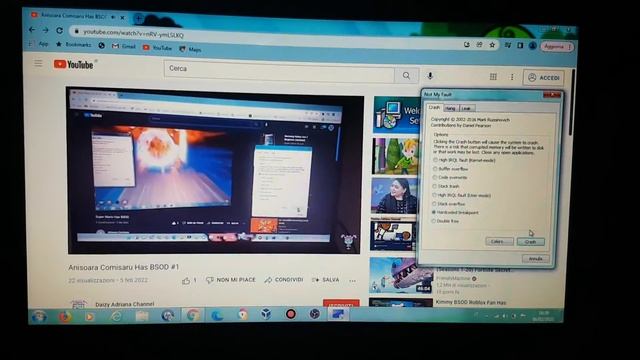Switch to the Hang tab in NotMyFault
Screen dimensions: 640x360
pos(451,108)
